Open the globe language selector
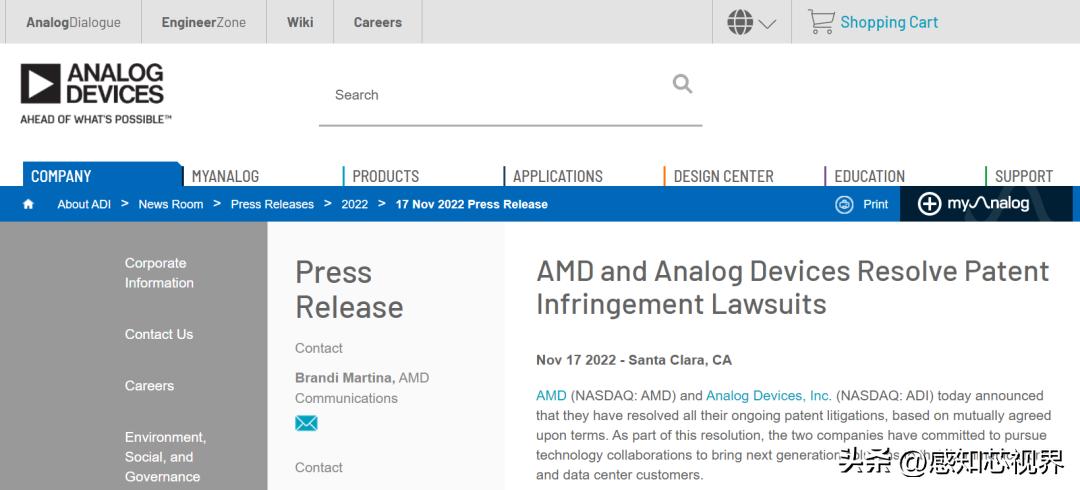The width and height of the screenshot is (1080, 490). pyautogui.click(x=740, y=22)
